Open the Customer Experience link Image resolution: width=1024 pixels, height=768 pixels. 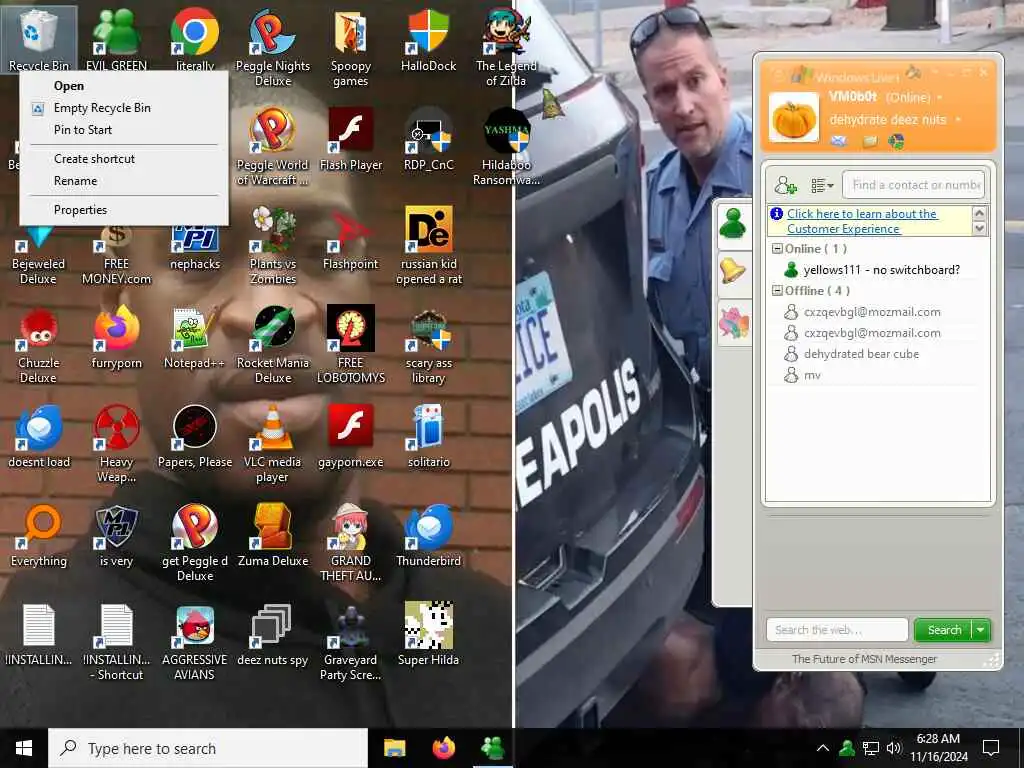(862, 221)
